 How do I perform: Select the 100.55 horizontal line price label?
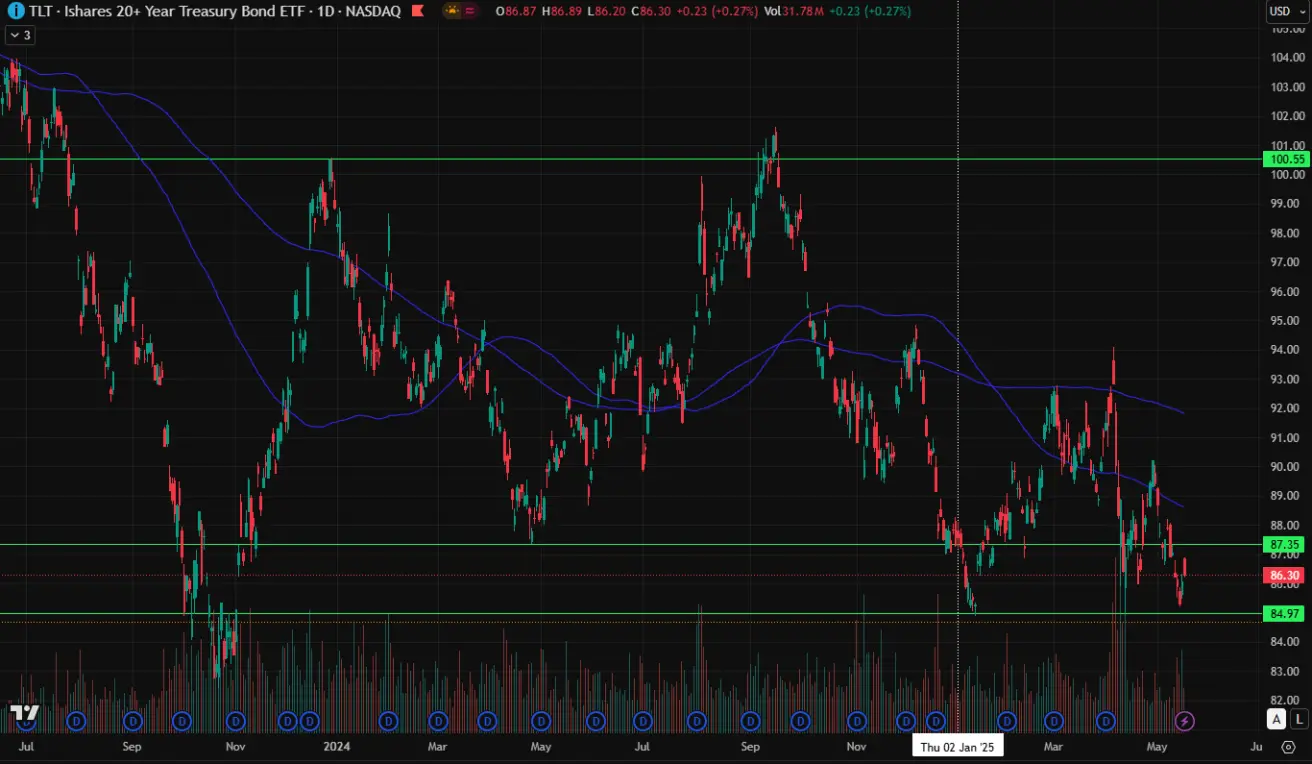(x=1287, y=159)
